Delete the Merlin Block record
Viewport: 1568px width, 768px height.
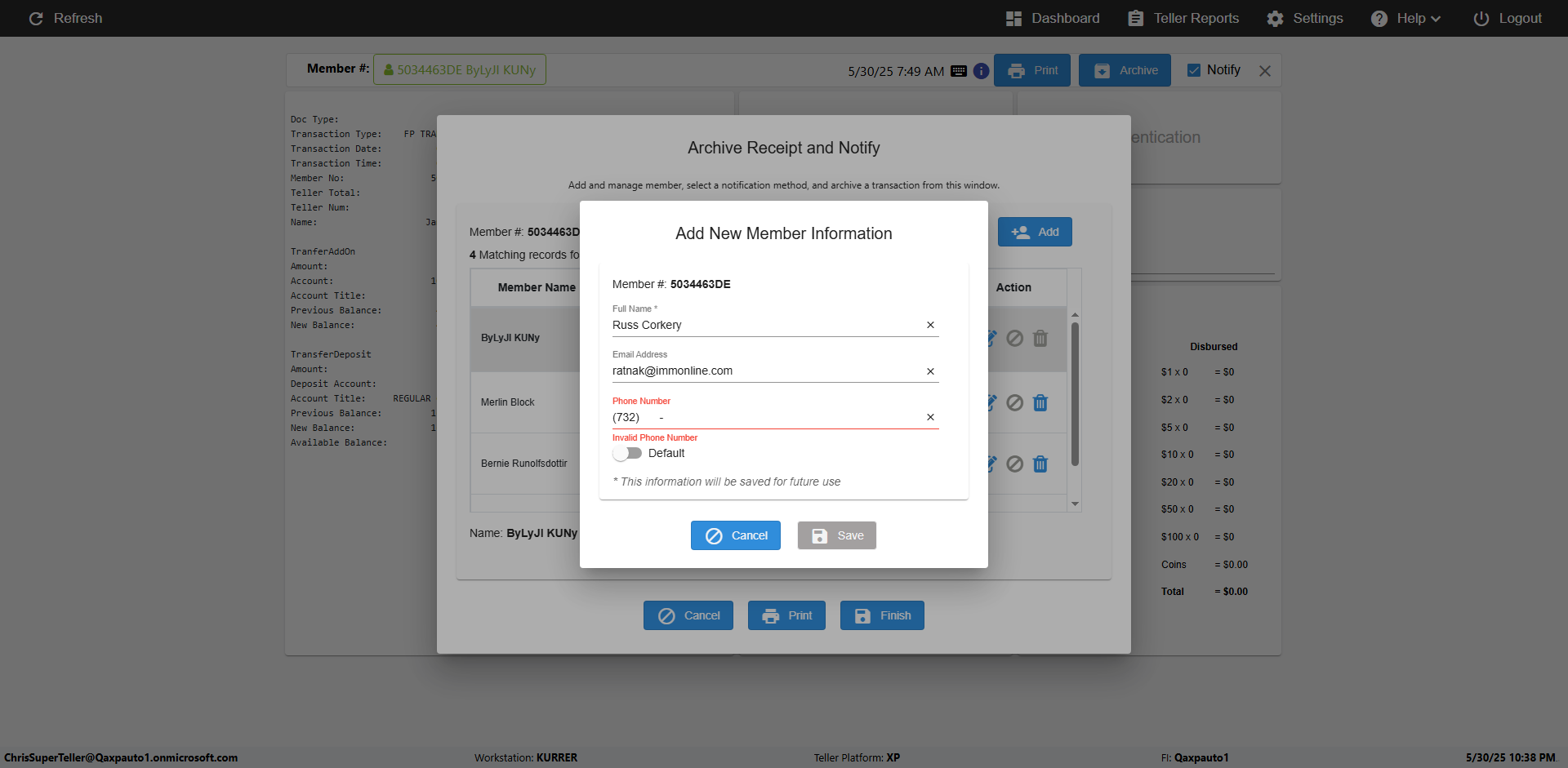(x=1040, y=402)
